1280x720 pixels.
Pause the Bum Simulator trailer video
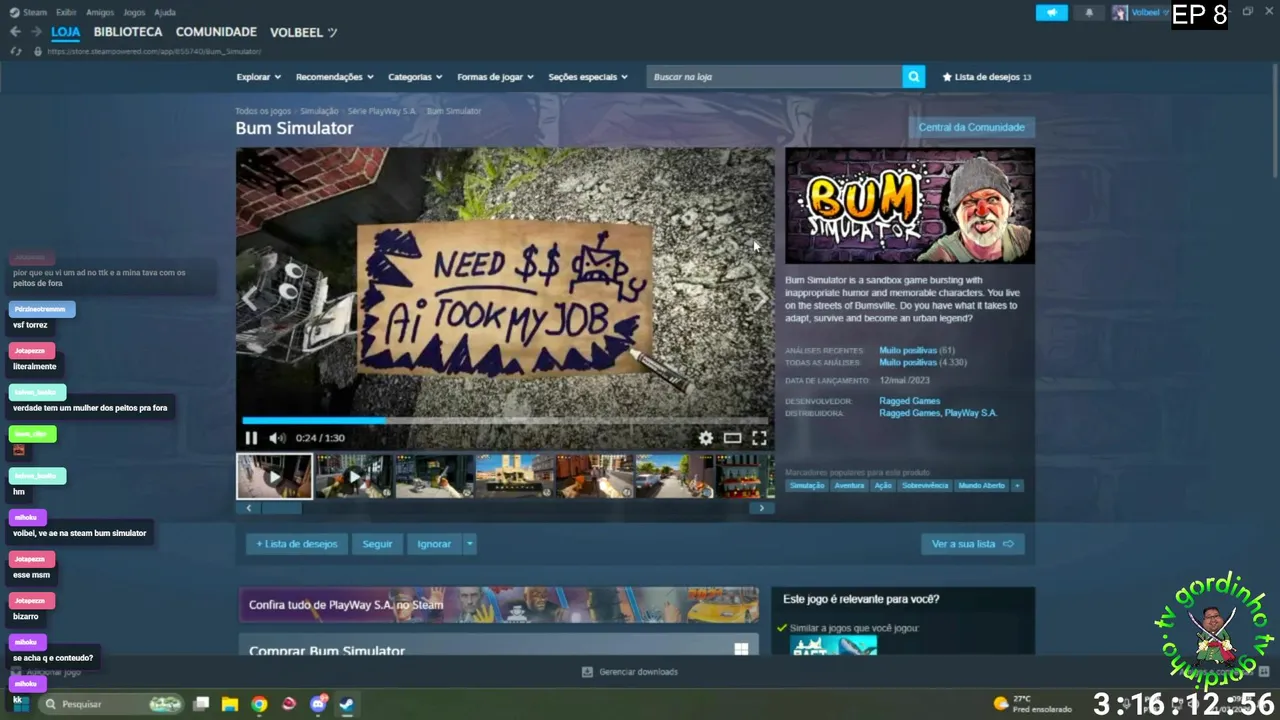tap(251, 438)
